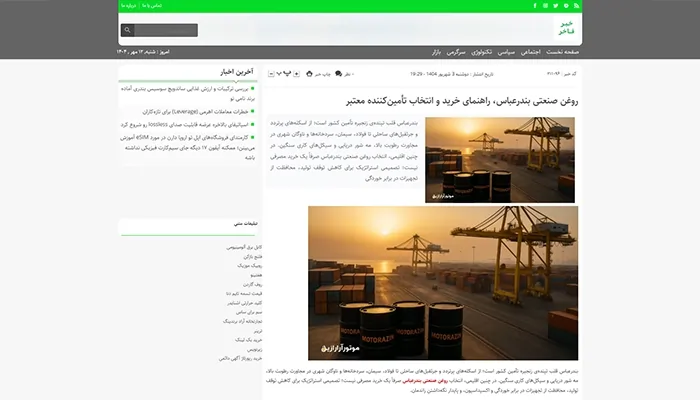Open the Facebook icon in the top bar
This screenshot has width=700, height=400.
pyautogui.click(x=535, y=6)
